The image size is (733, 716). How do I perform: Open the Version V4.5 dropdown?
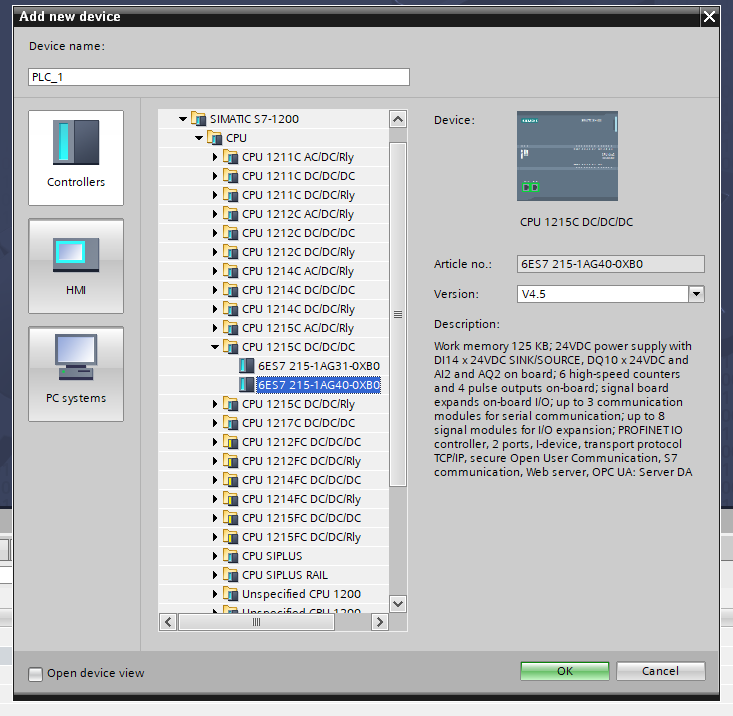(x=696, y=294)
